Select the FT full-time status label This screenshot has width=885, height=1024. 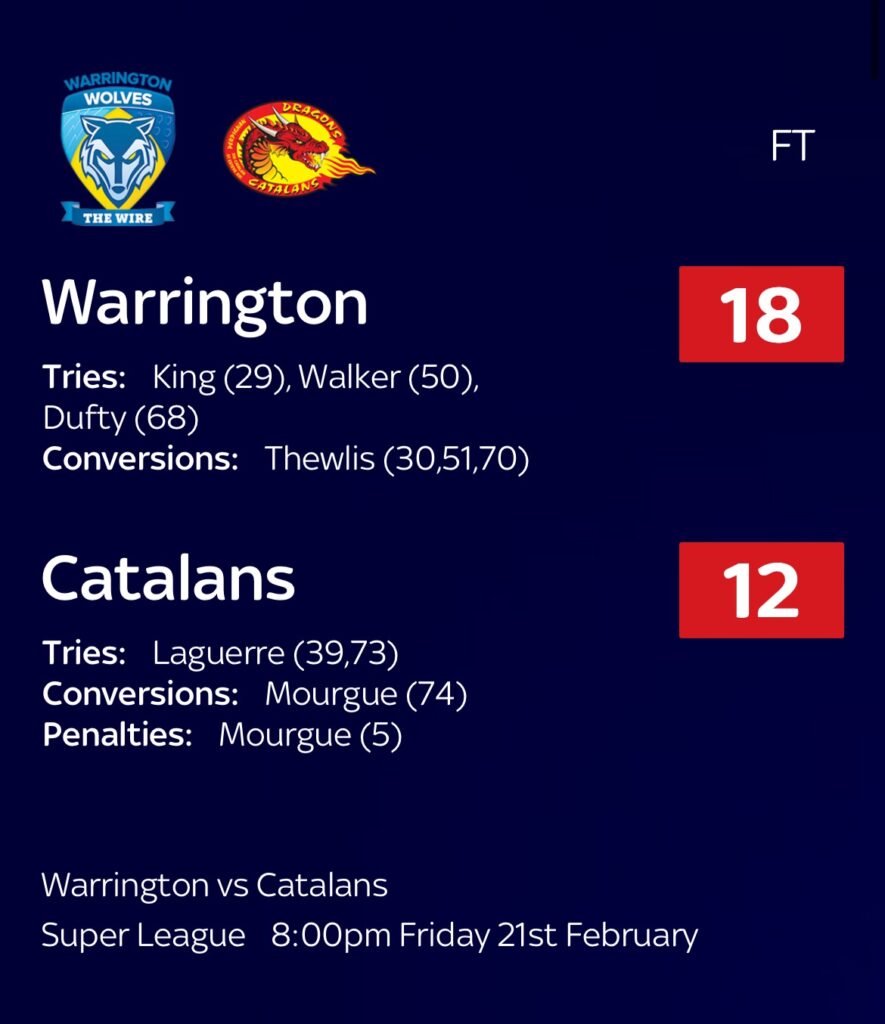(792, 145)
